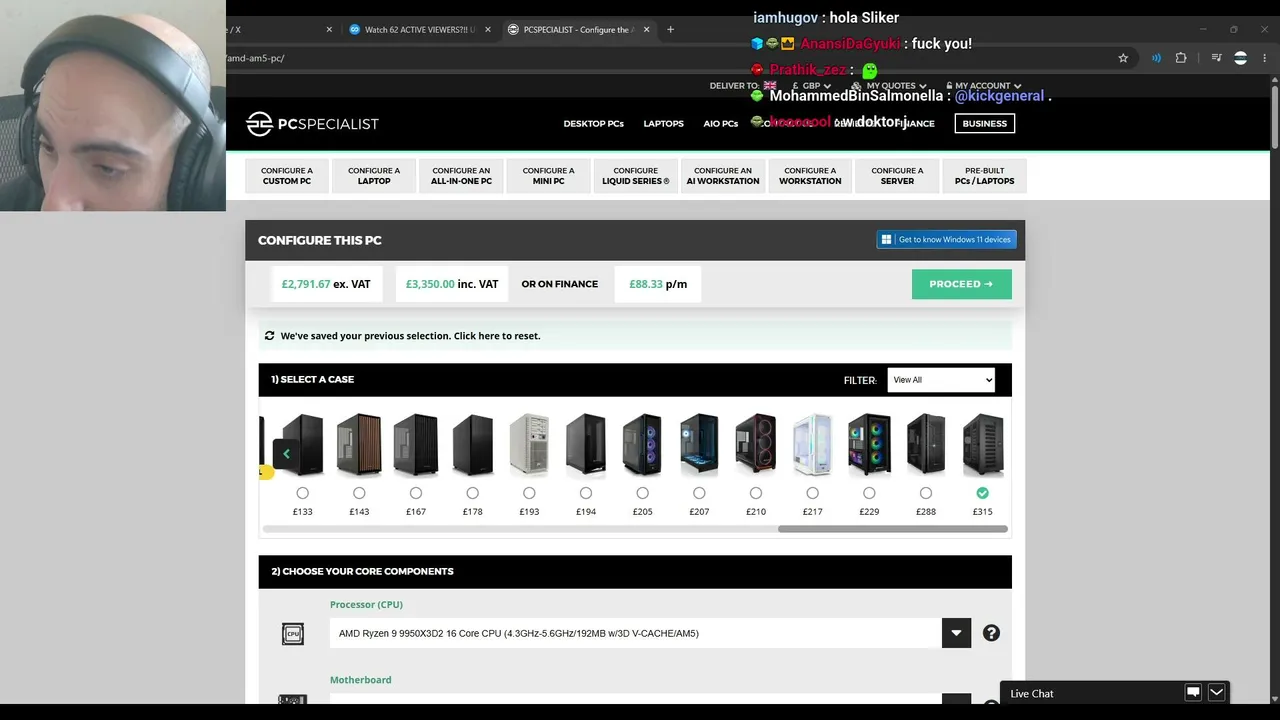Click the refresh icon by saved selection notice
The image size is (1280, 720).
point(269,336)
